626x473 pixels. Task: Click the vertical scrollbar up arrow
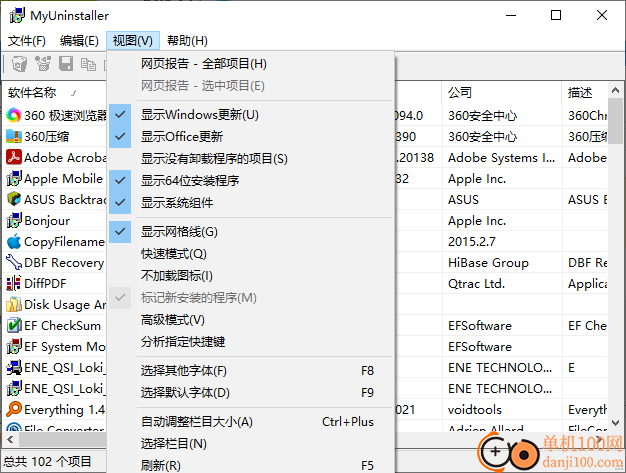pyautogui.click(x=615, y=91)
